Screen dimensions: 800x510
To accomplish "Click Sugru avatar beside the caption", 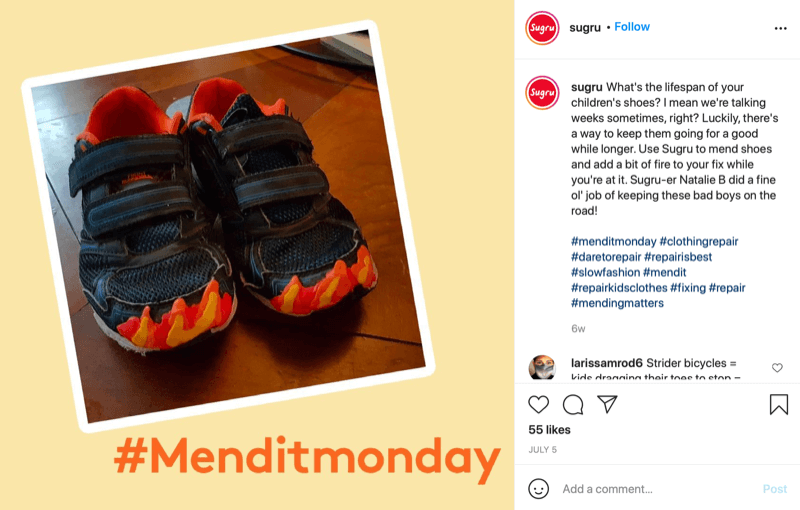I will coord(542,93).
